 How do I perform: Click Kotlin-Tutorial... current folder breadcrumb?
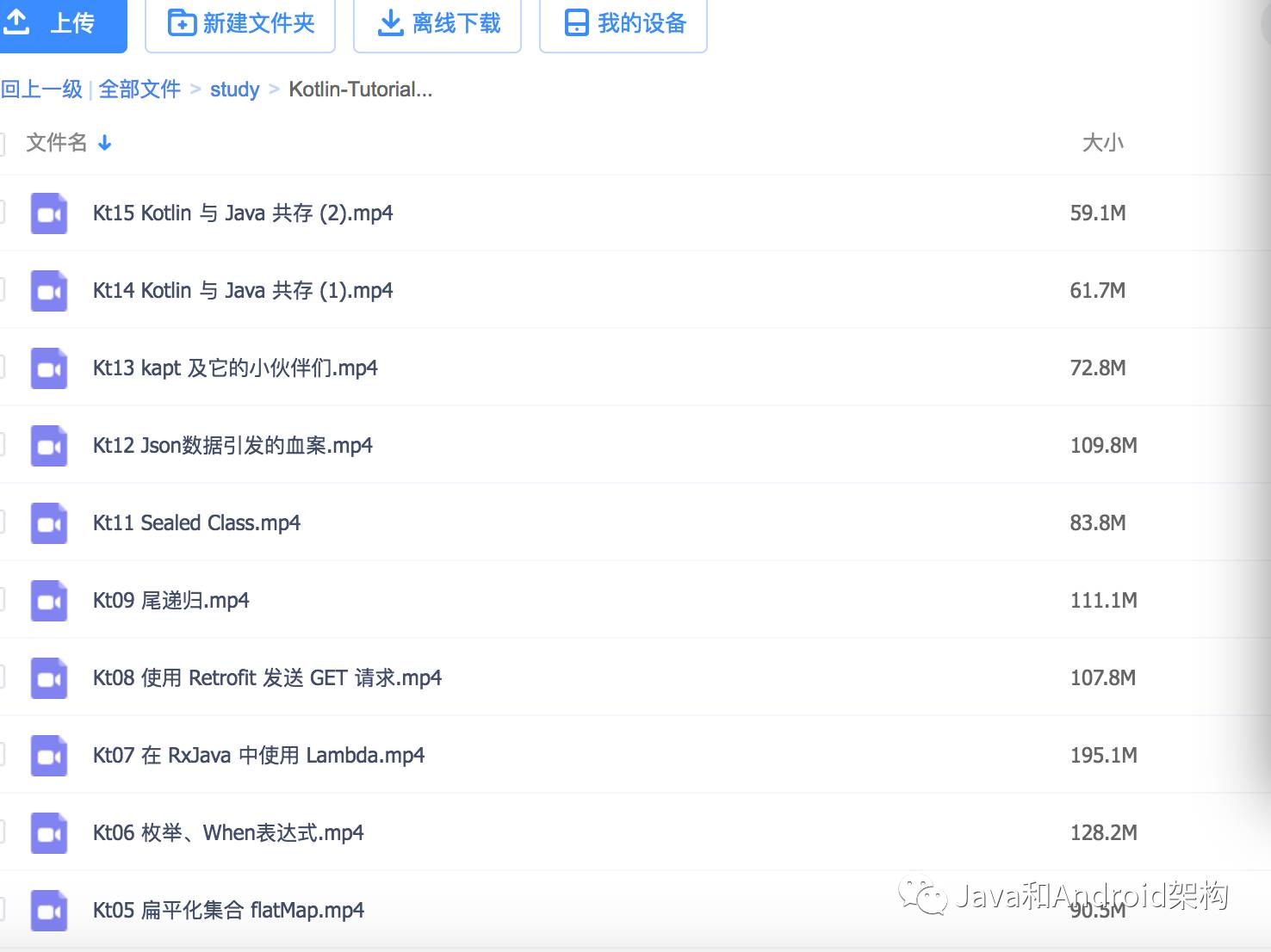click(360, 90)
